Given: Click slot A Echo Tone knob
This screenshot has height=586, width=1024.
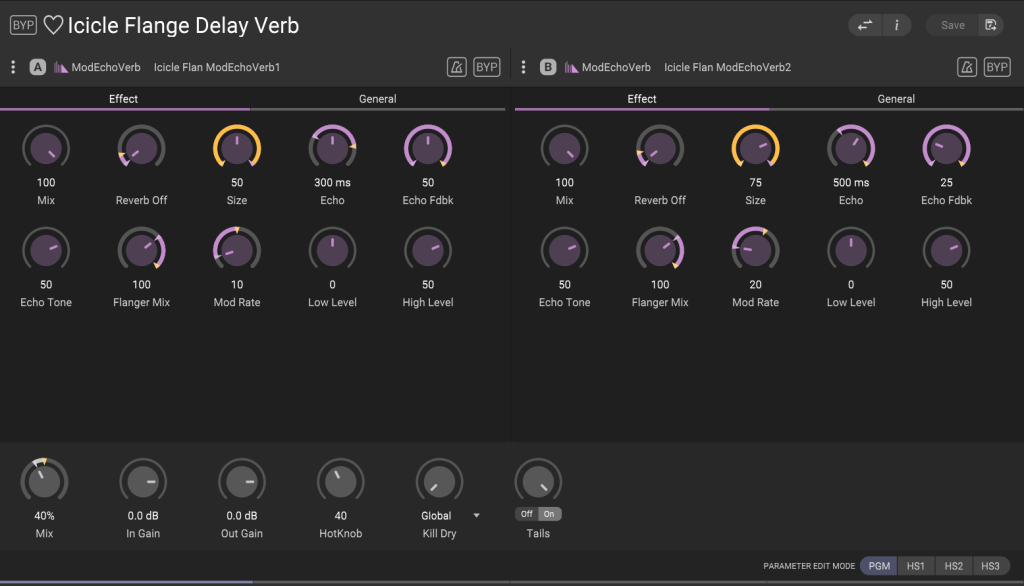Looking at the screenshot, I should (46, 250).
